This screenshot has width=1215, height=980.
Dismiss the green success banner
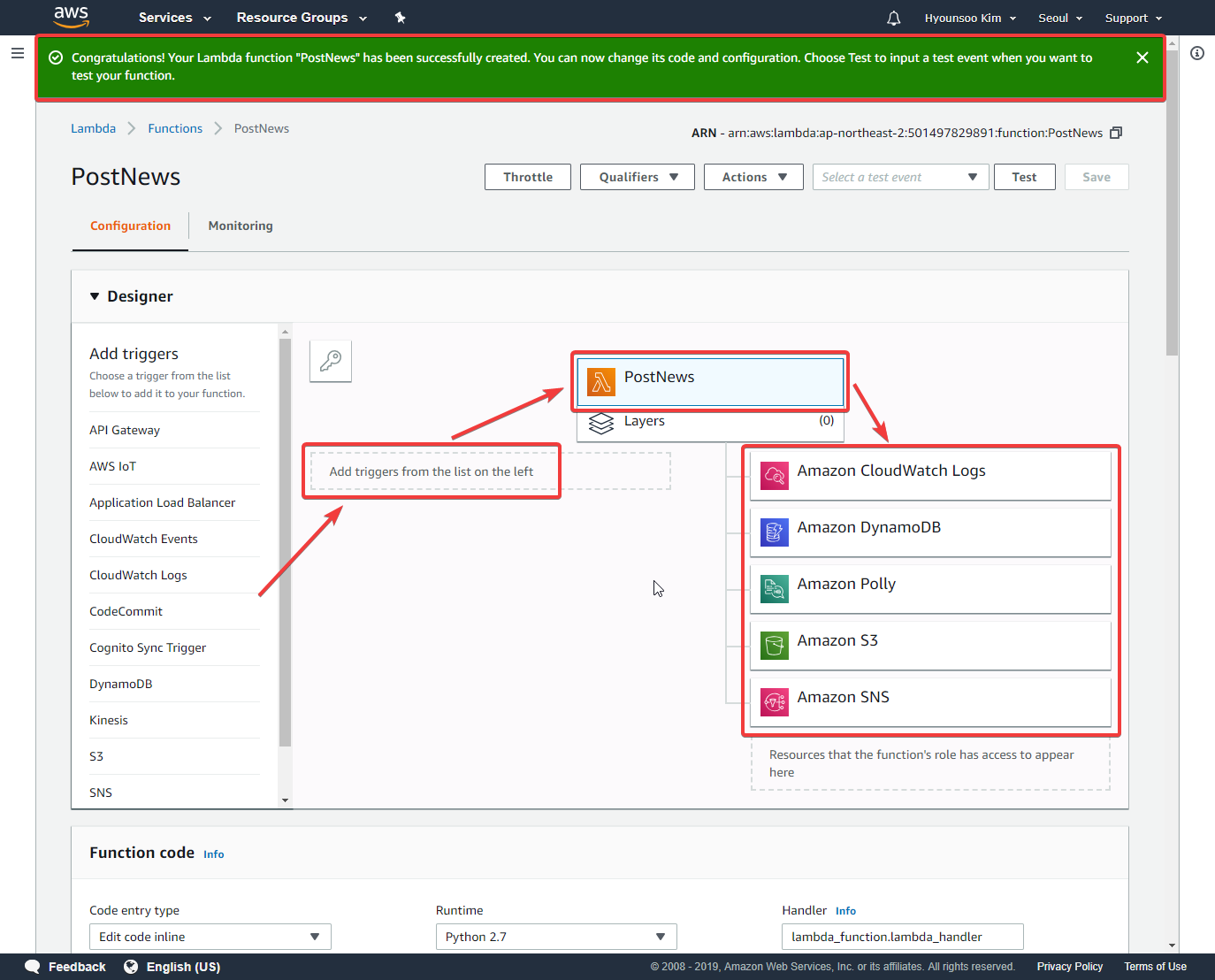(1142, 57)
